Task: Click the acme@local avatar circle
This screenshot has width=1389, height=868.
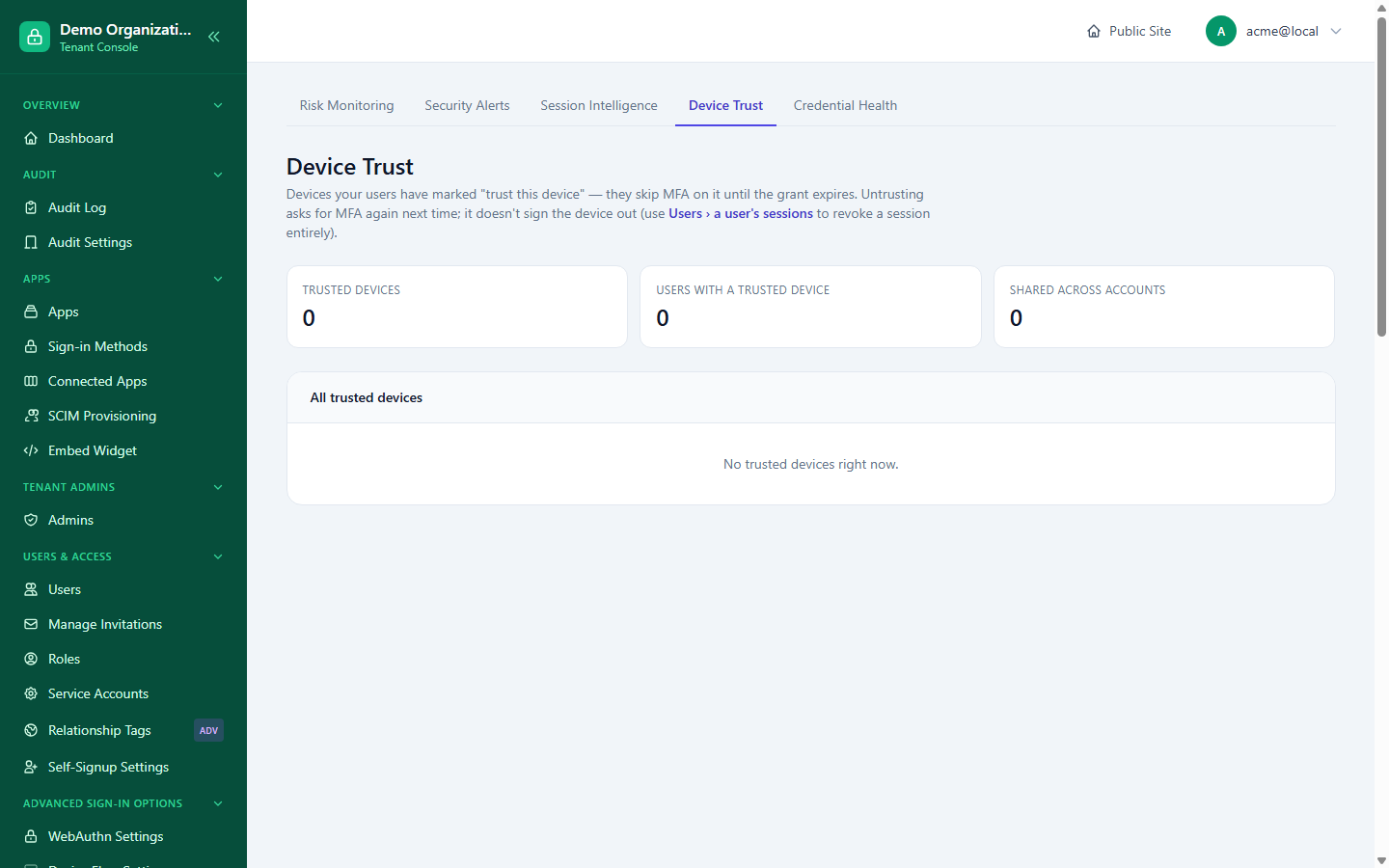Action: (1221, 31)
